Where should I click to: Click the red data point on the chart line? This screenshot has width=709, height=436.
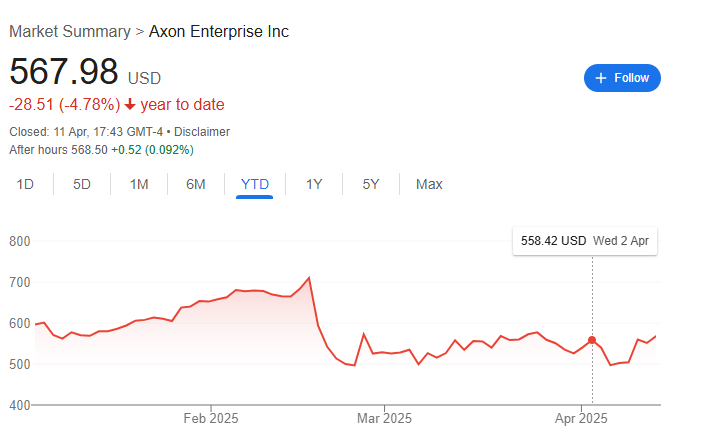(x=592, y=340)
